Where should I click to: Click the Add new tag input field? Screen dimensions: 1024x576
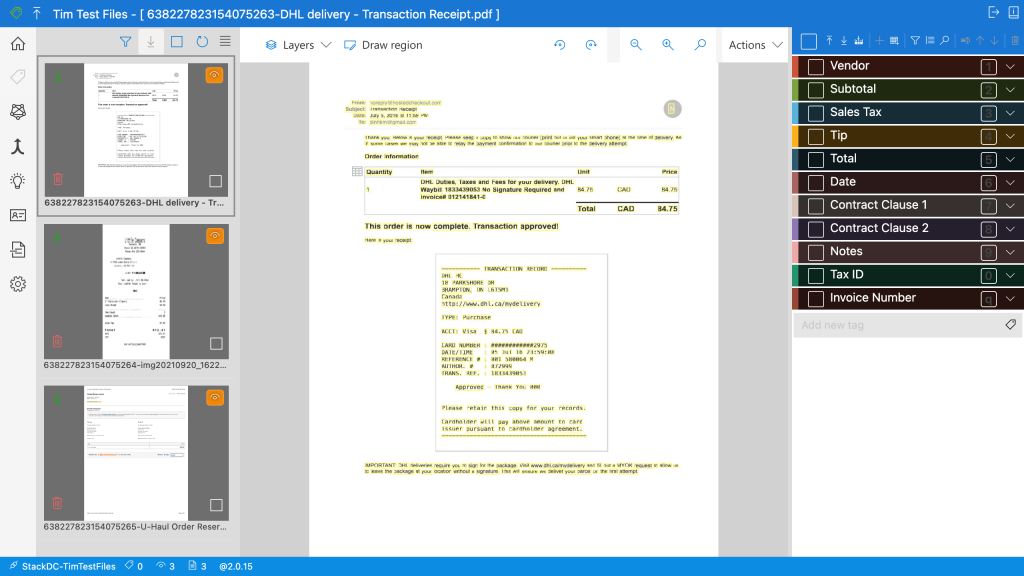pyautogui.click(x=908, y=325)
